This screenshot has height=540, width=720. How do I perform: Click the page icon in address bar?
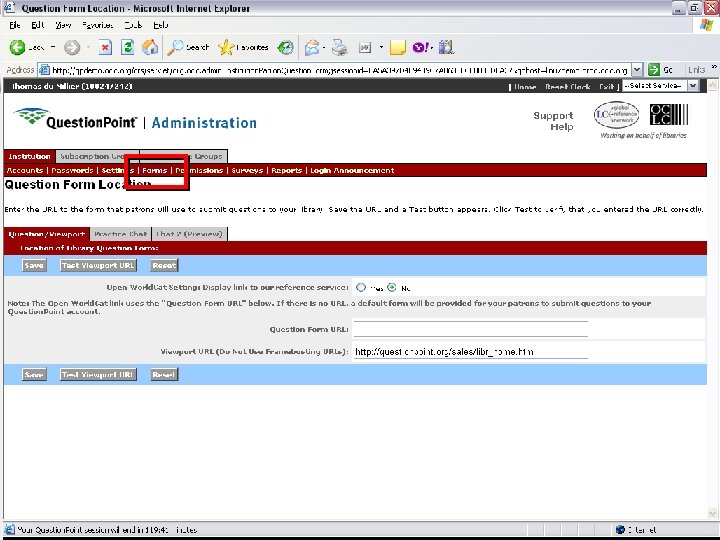pos(44,70)
